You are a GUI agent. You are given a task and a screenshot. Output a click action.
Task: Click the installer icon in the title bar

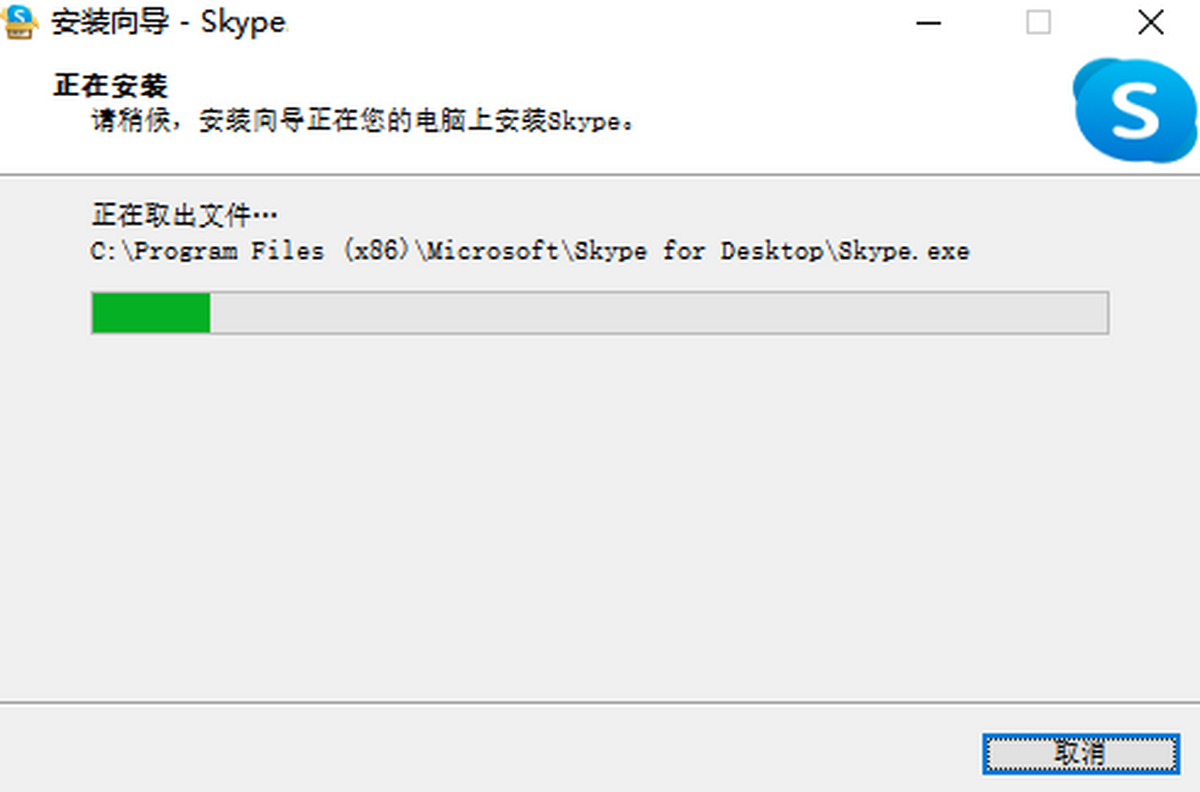tap(21, 22)
